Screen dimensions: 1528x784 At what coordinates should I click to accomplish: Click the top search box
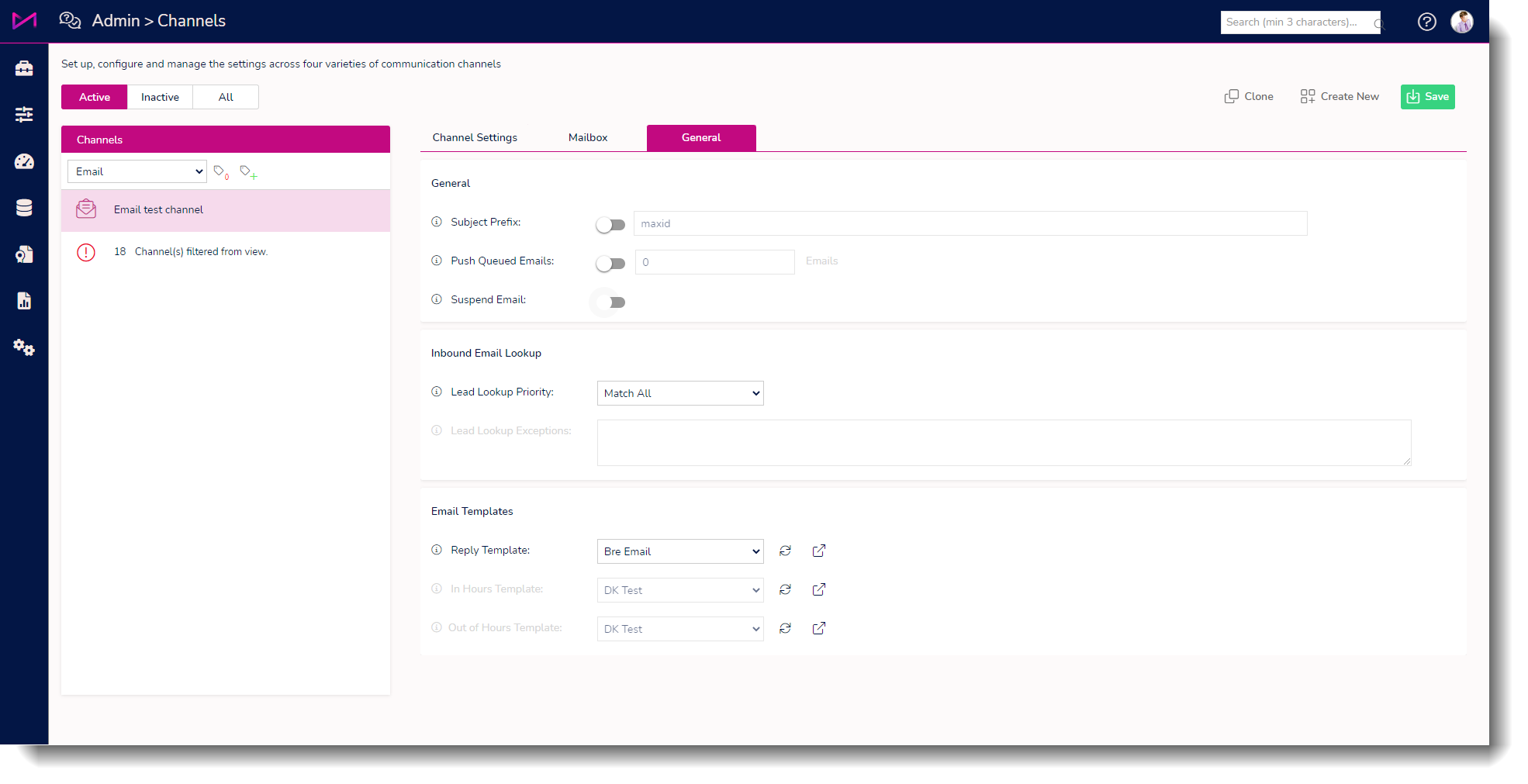pos(1300,22)
